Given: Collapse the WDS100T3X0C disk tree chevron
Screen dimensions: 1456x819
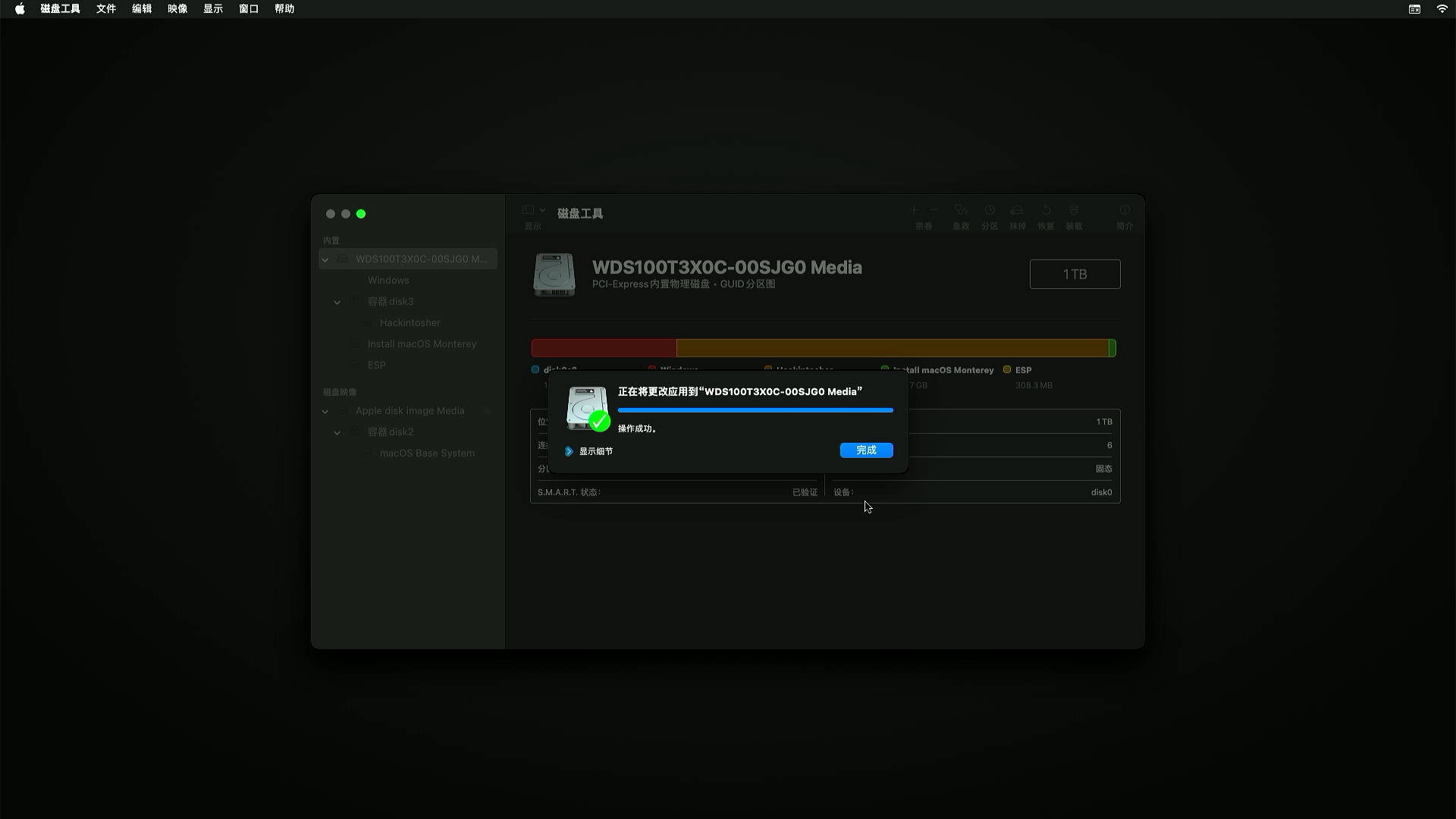Looking at the screenshot, I should point(325,259).
